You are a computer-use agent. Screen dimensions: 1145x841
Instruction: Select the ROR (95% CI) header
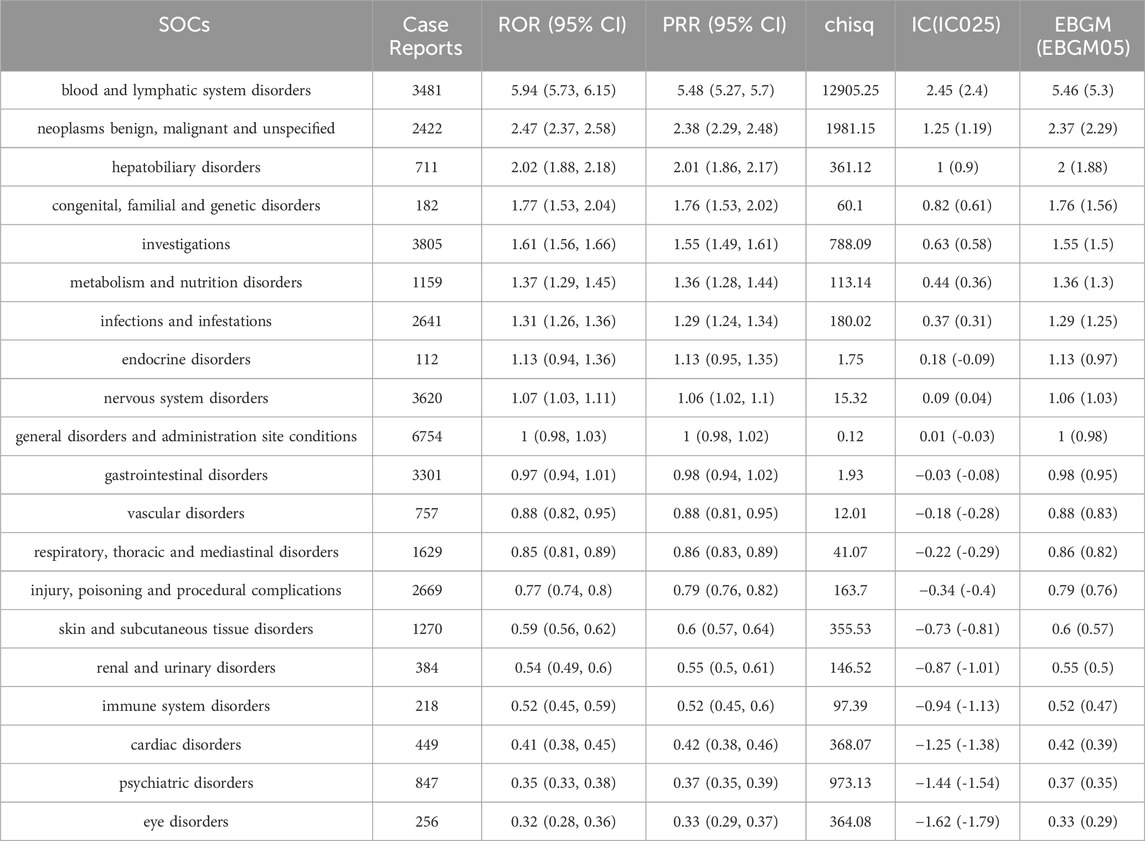(x=562, y=25)
